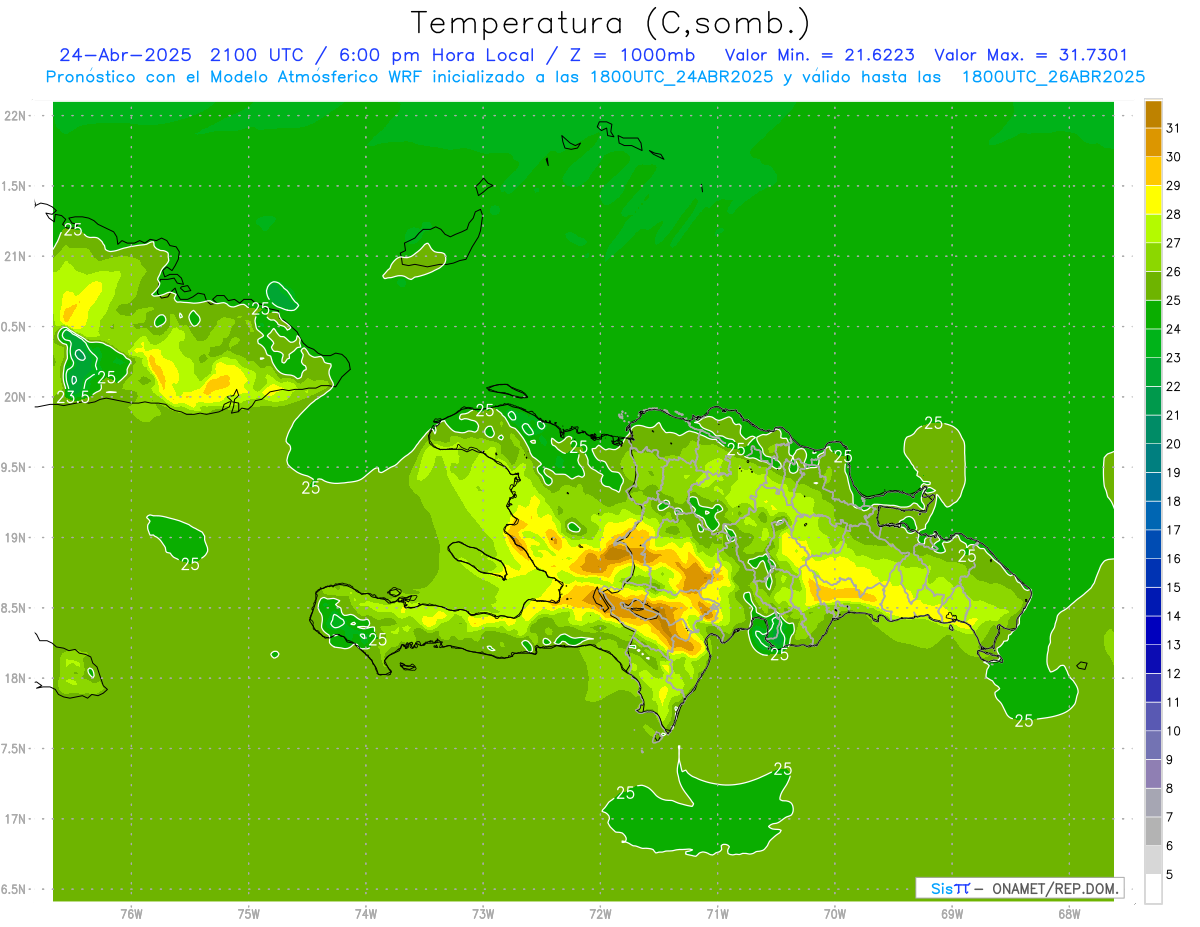Select the date text '24-Abr-2025'
The image size is (1200, 927).
tap(125, 55)
